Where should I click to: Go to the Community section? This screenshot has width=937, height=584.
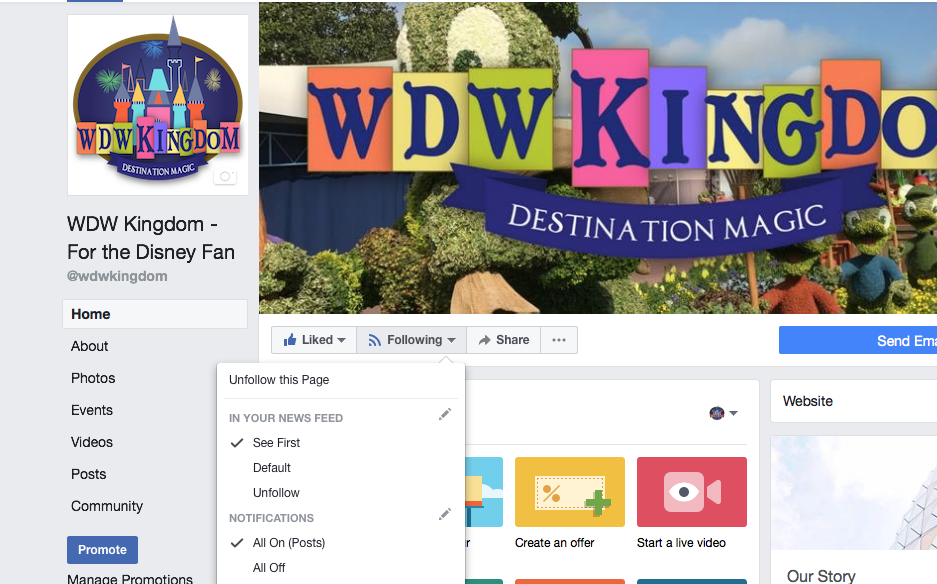[107, 506]
